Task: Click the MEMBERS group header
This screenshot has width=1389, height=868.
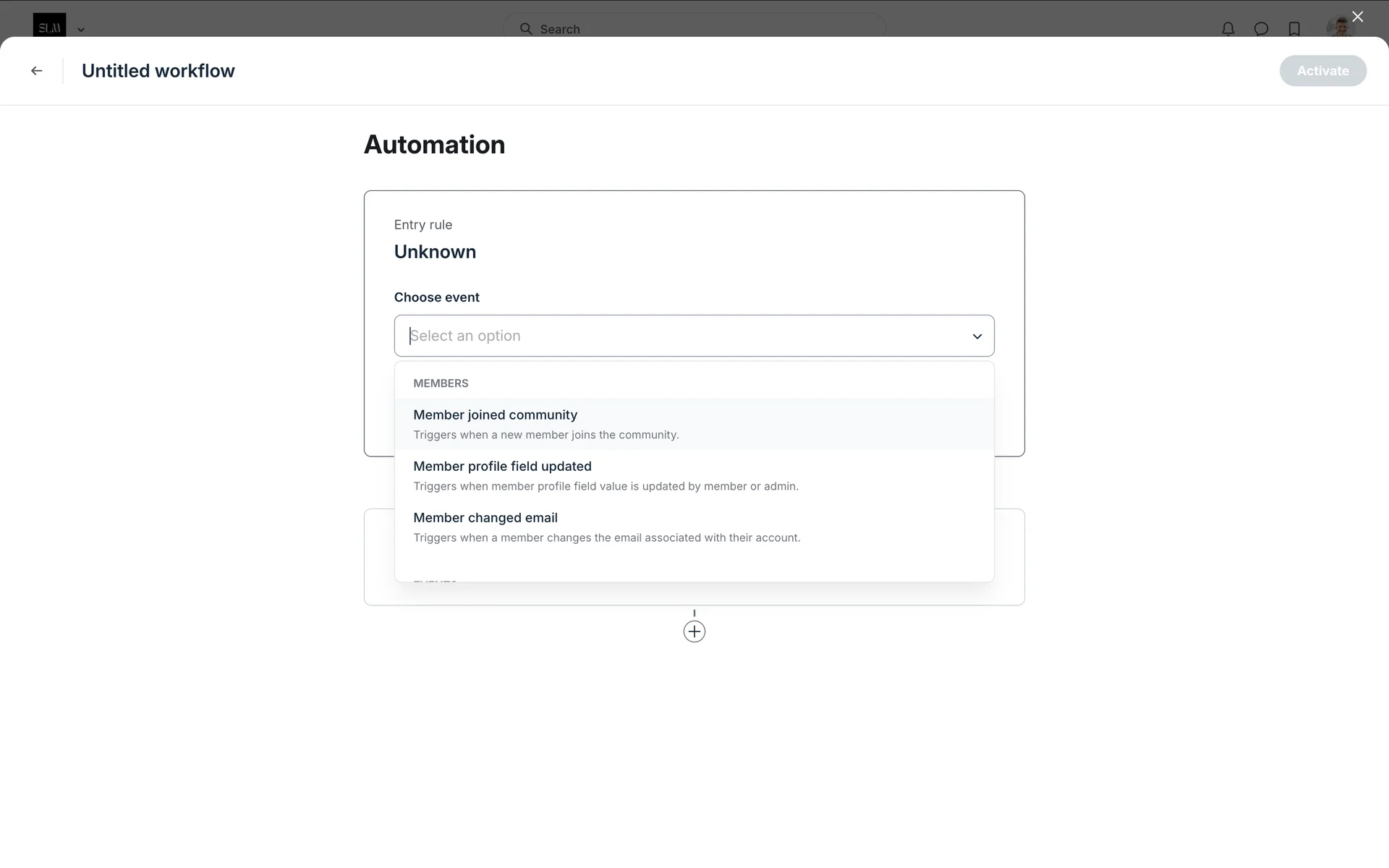Action: point(441,383)
